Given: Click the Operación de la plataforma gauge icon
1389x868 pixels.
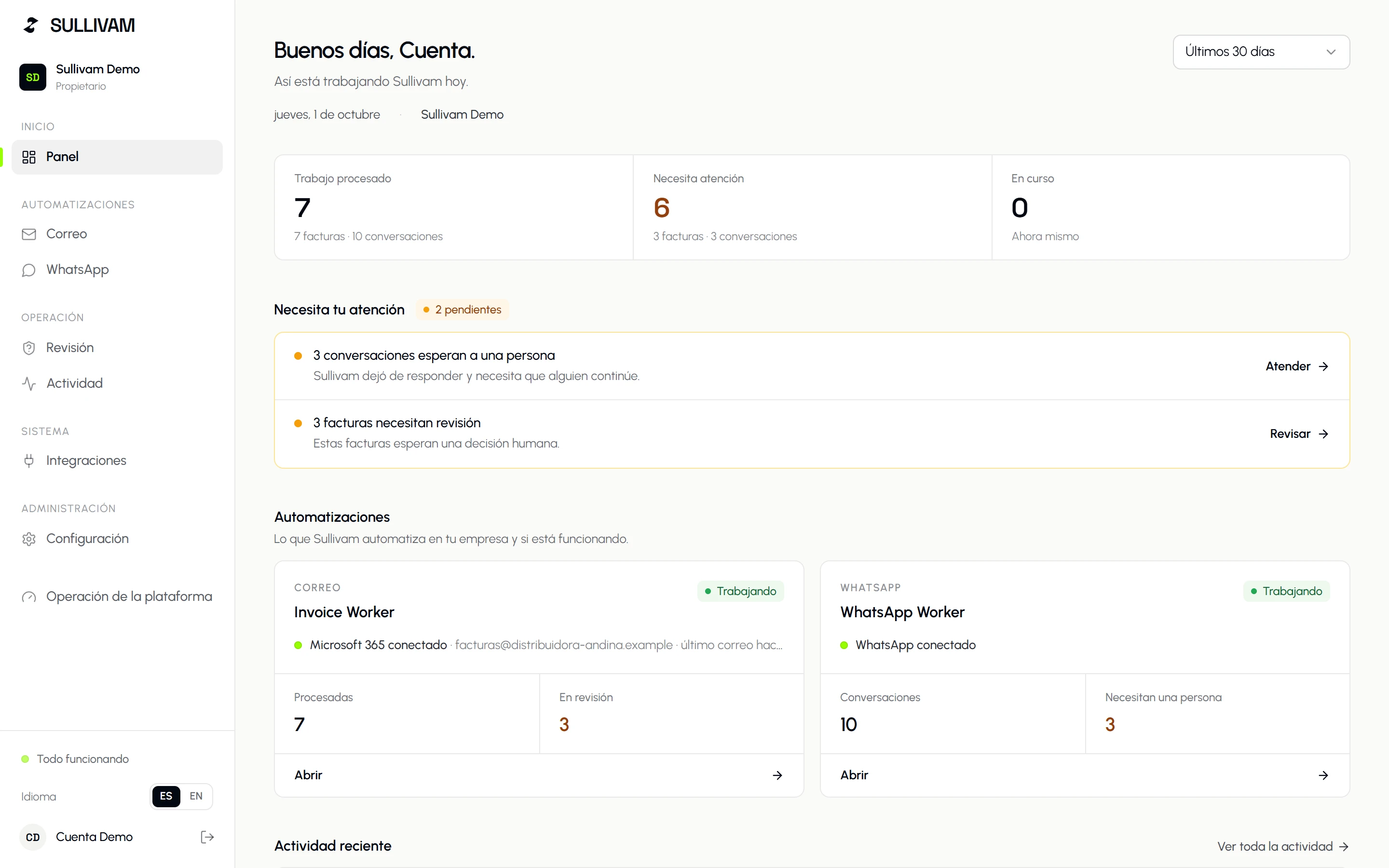Looking at the screenshot, I should pos(29,597).
